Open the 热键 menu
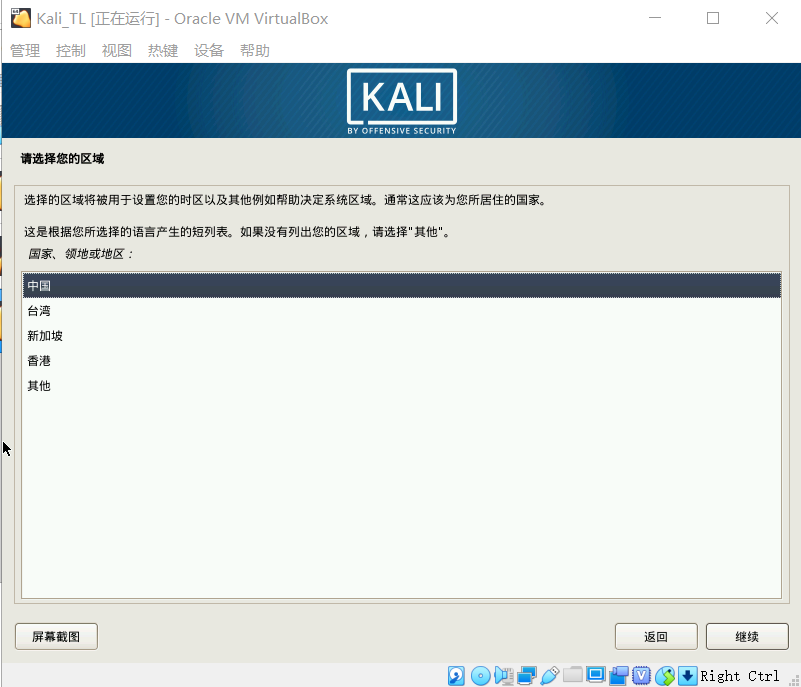The height and width of the screenshot is (687, 801). pyautogui.click(x=162, y=51)
